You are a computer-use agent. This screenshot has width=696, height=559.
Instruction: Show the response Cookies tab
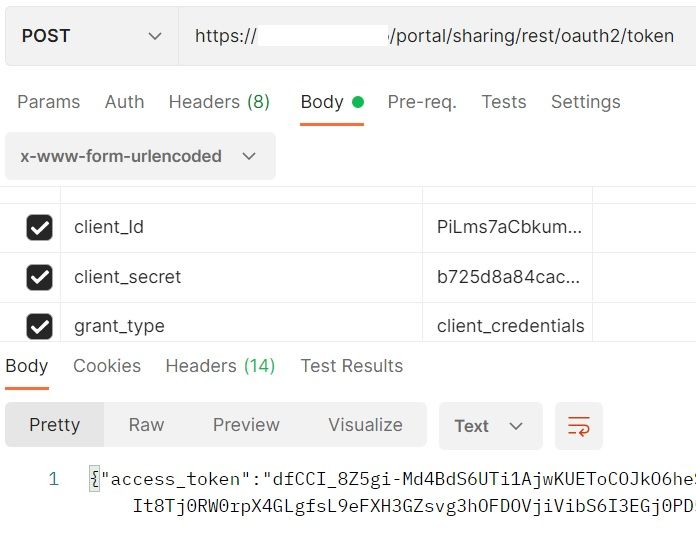click(x=107, y=366)
